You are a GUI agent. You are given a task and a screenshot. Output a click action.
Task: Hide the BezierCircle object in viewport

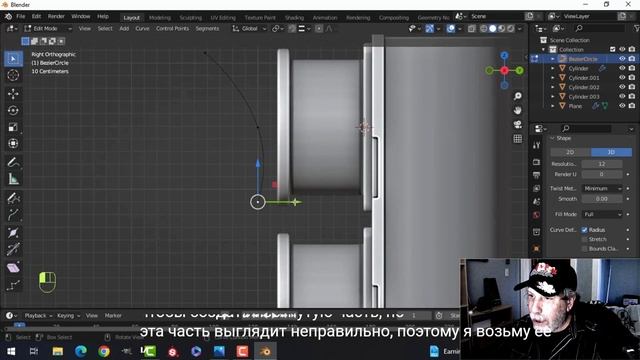tap(622, 59)
